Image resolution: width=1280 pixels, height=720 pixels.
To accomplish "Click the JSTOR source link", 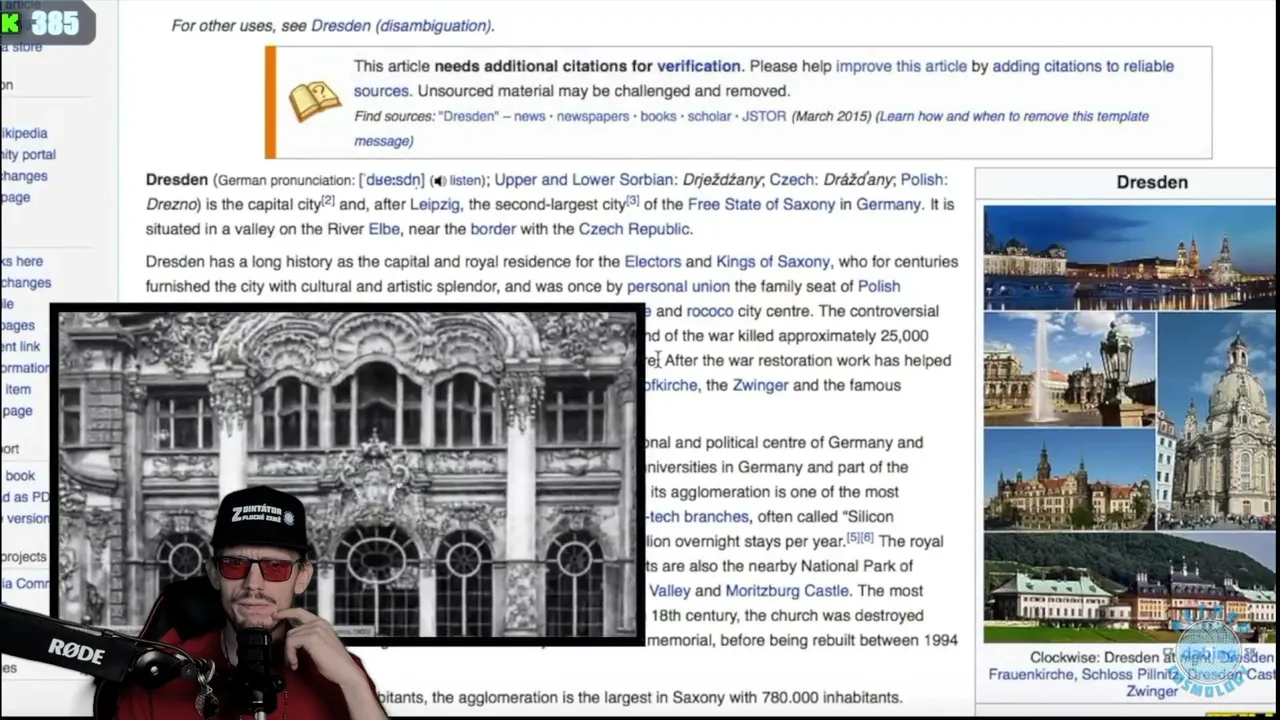I will pos(764,116).
